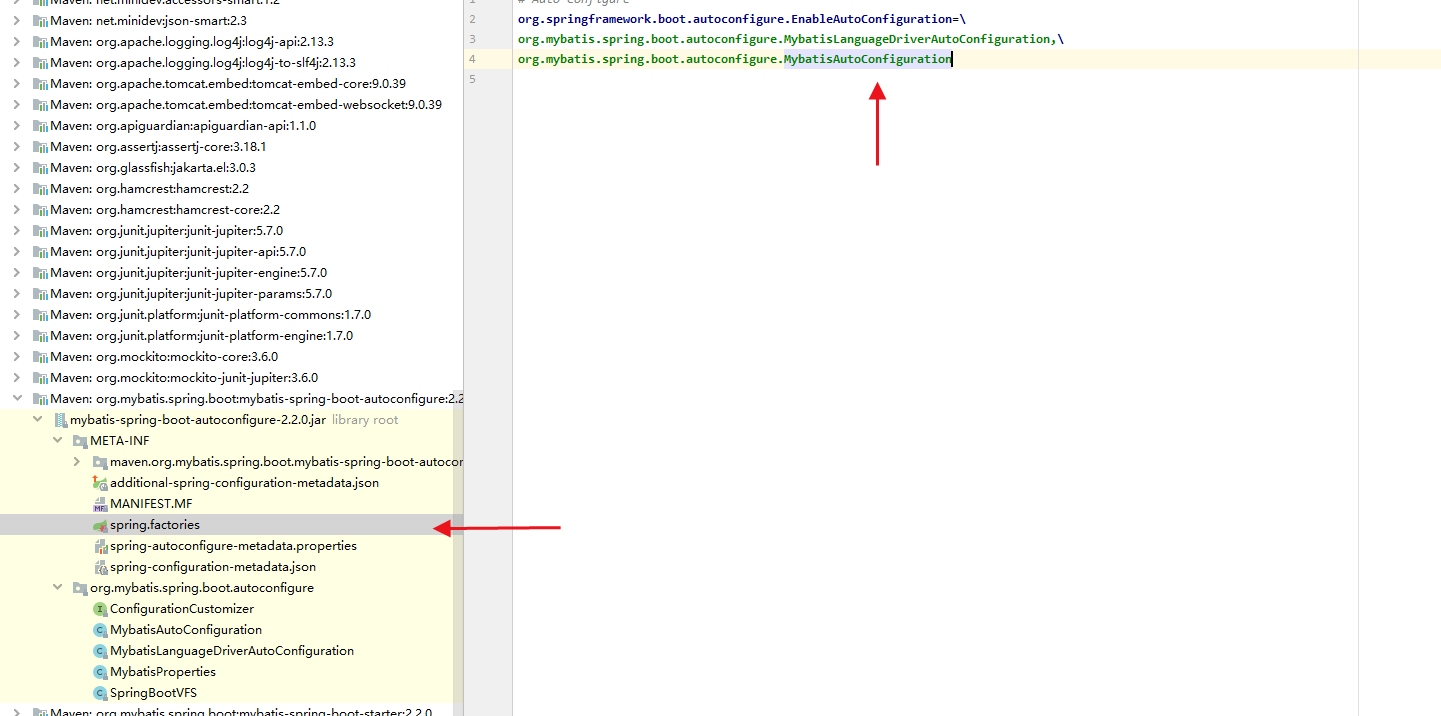The image size is (1441, 716).
Task: Click the spring-configuration-metadata.json file icon
Action: pyautogui.click(x=100, y=566)
